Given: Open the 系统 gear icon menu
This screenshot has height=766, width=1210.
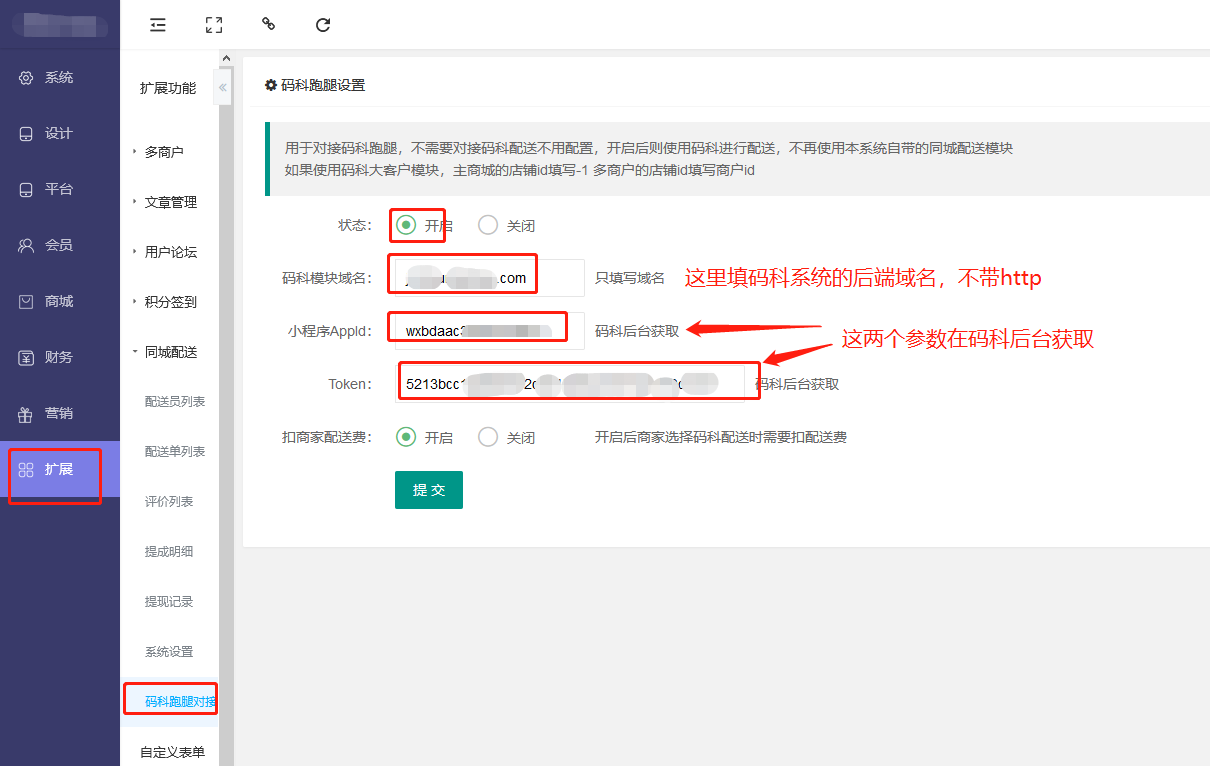Looking at the screenshot, I should coord(26,78).
